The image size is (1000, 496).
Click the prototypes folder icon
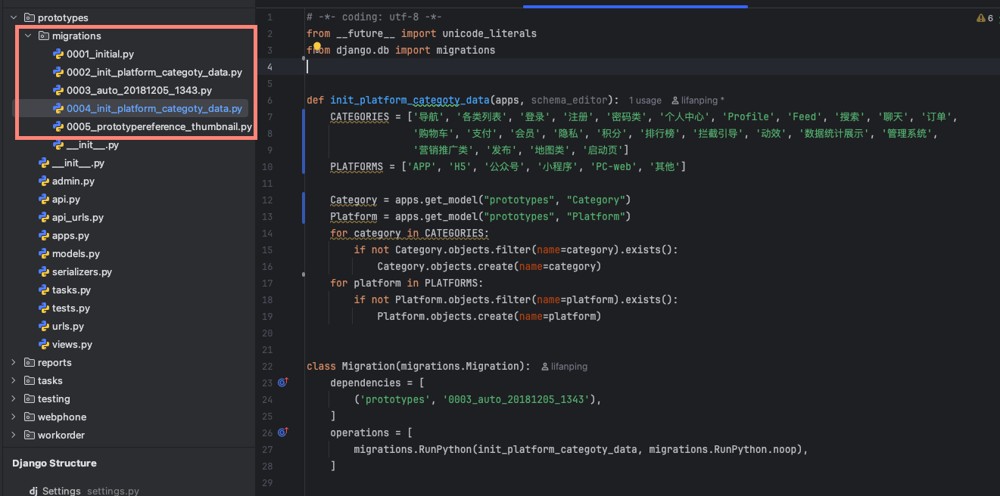pyautogui.click(x=29, y=18)
